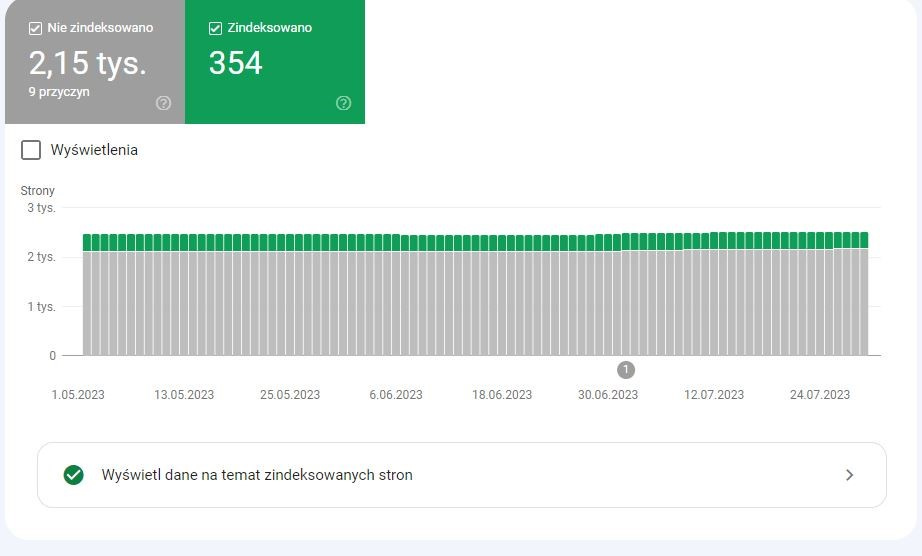The height and width of the screenshot is (556, 922).
Task: Select the 354 indexed pages count
Action: 235,64
